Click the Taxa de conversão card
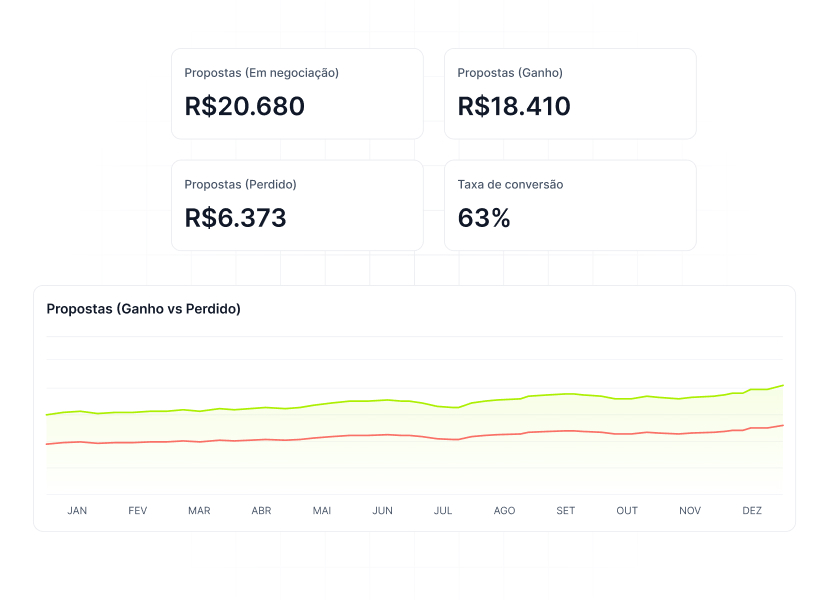 coord(570,205)
